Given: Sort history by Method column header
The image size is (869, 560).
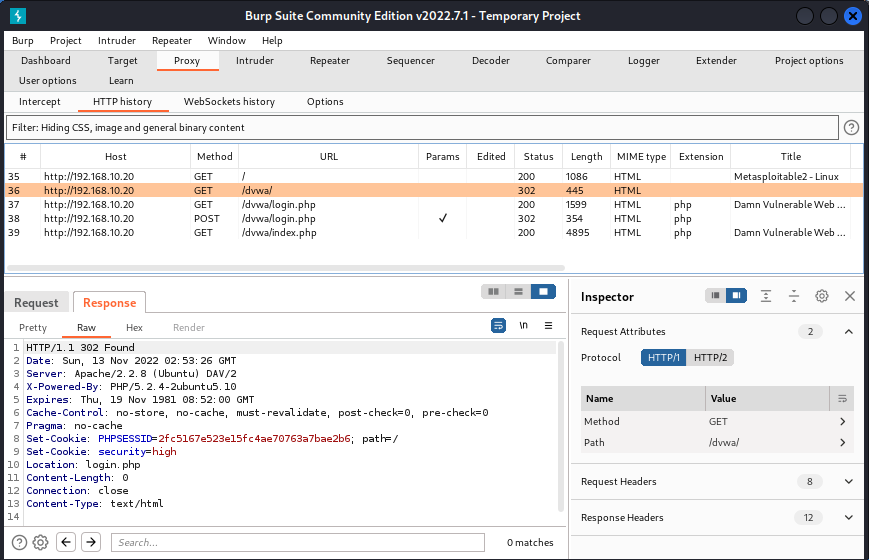Looking at the screenshot, I should [214, 156].
